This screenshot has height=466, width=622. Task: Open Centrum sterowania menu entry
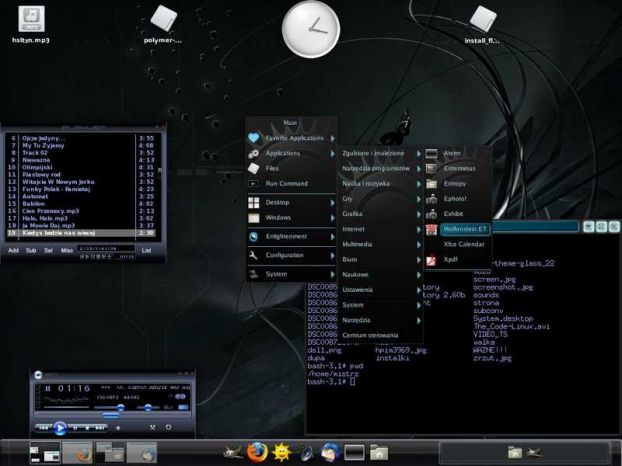pos(380,335)
